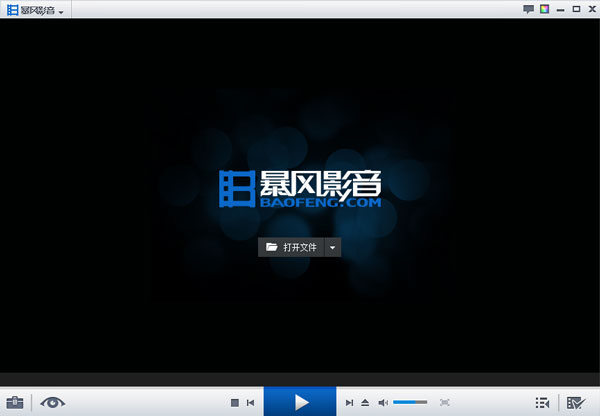Skip to the next track

349,402
